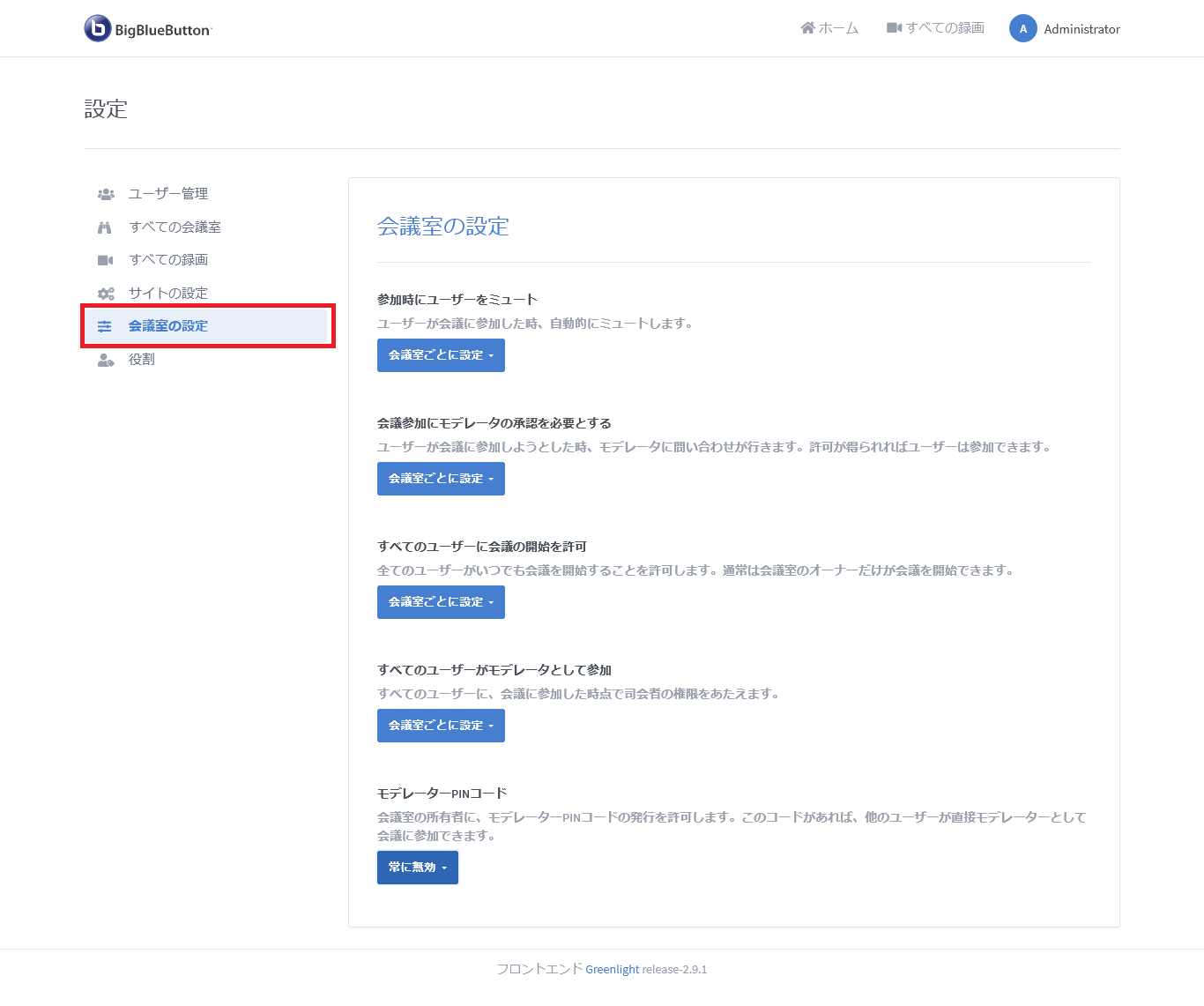Click the binoculars icon beside すべての会議室

pos(105,227)
